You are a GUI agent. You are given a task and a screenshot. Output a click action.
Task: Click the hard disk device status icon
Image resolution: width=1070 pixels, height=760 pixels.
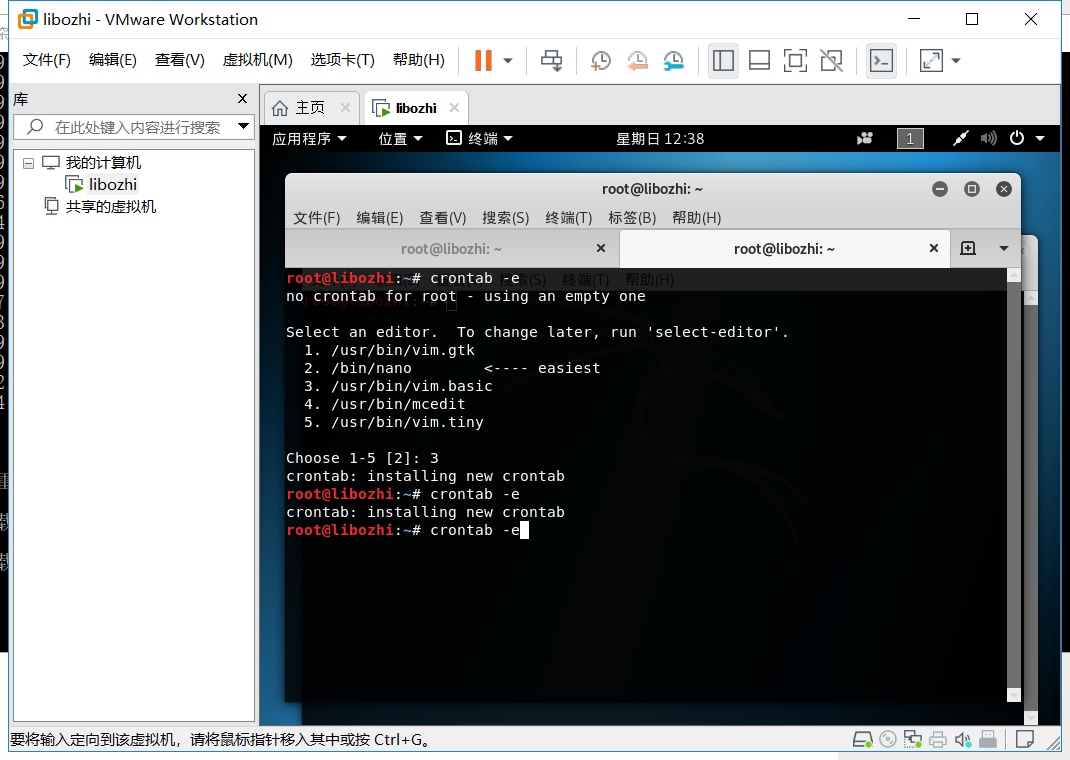tap(863, 739)
